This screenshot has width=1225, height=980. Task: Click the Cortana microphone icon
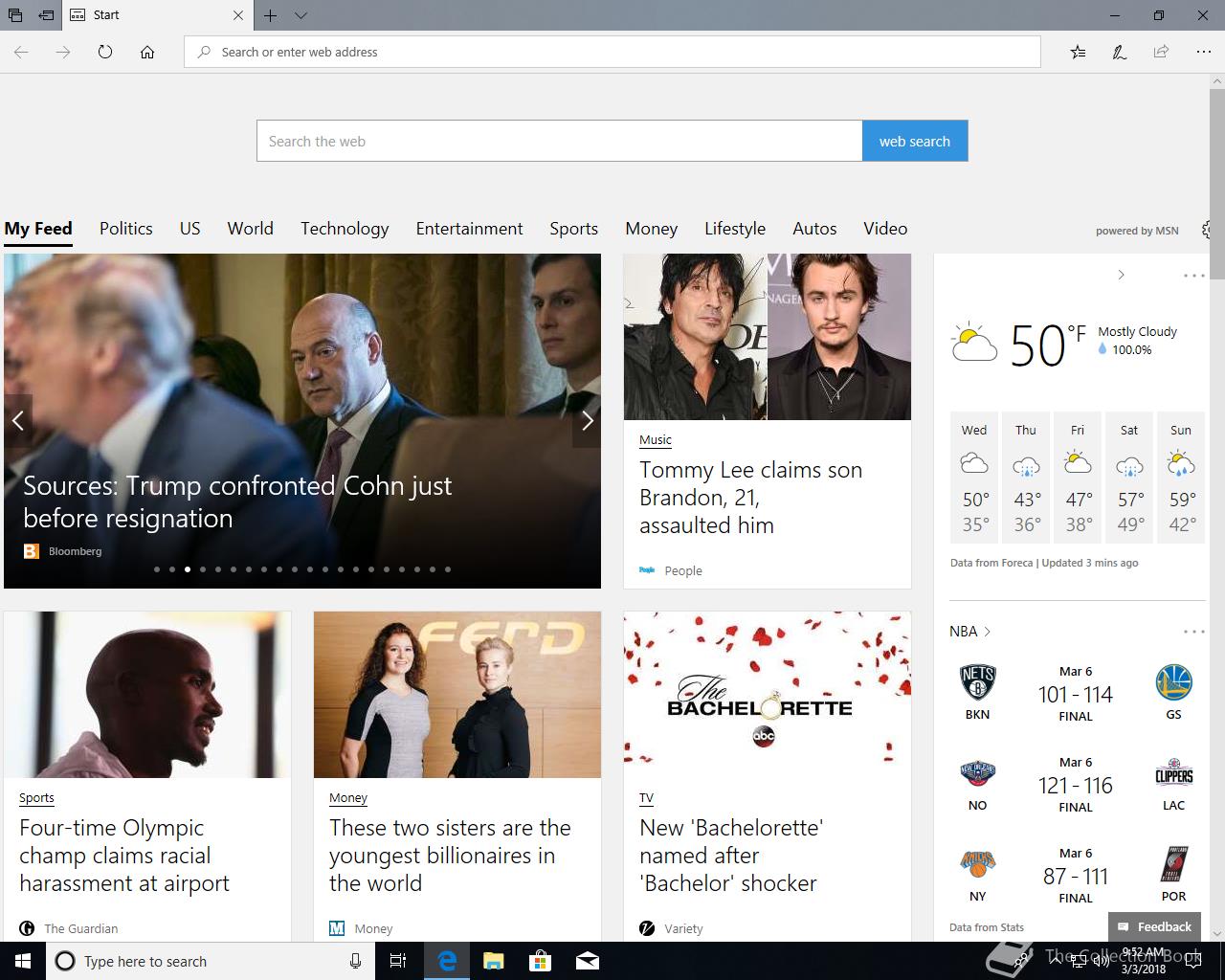(x=356, y=961)
